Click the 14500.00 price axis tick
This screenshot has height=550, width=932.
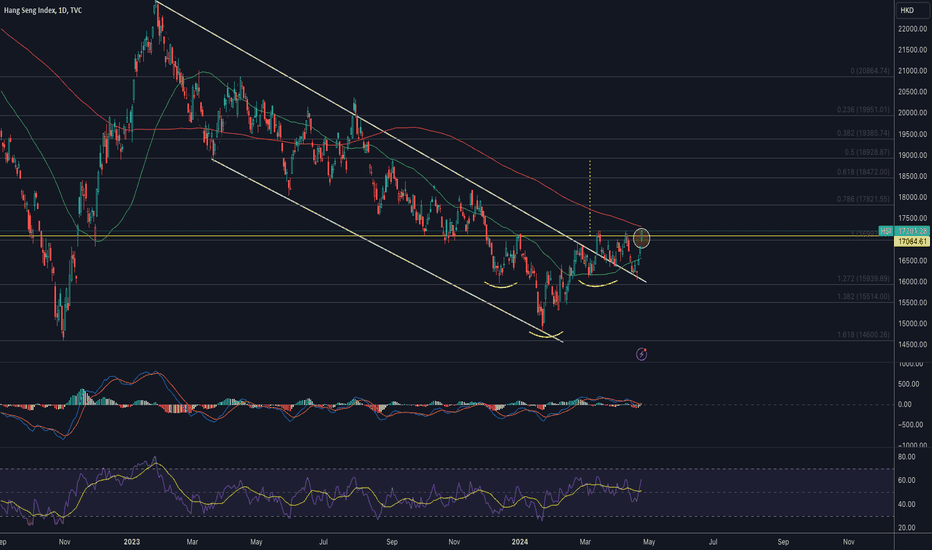[x=912, y=344]
